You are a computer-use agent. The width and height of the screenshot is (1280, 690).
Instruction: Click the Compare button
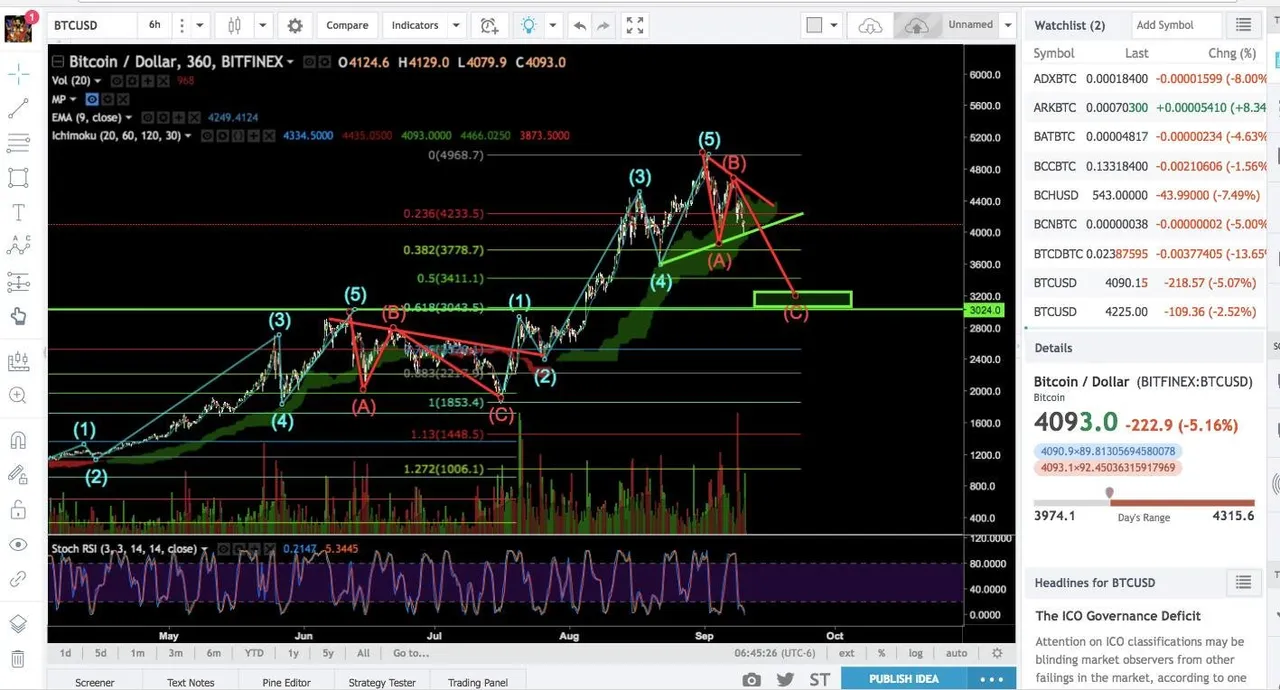[x=347, y=25]
